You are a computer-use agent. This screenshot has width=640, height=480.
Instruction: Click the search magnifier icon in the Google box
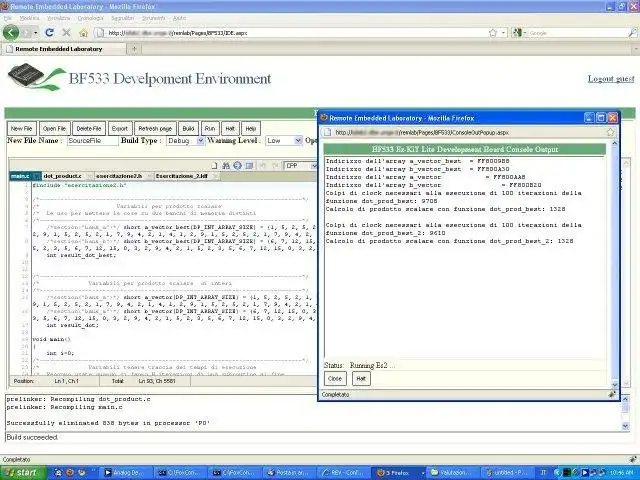click(632, 33)
